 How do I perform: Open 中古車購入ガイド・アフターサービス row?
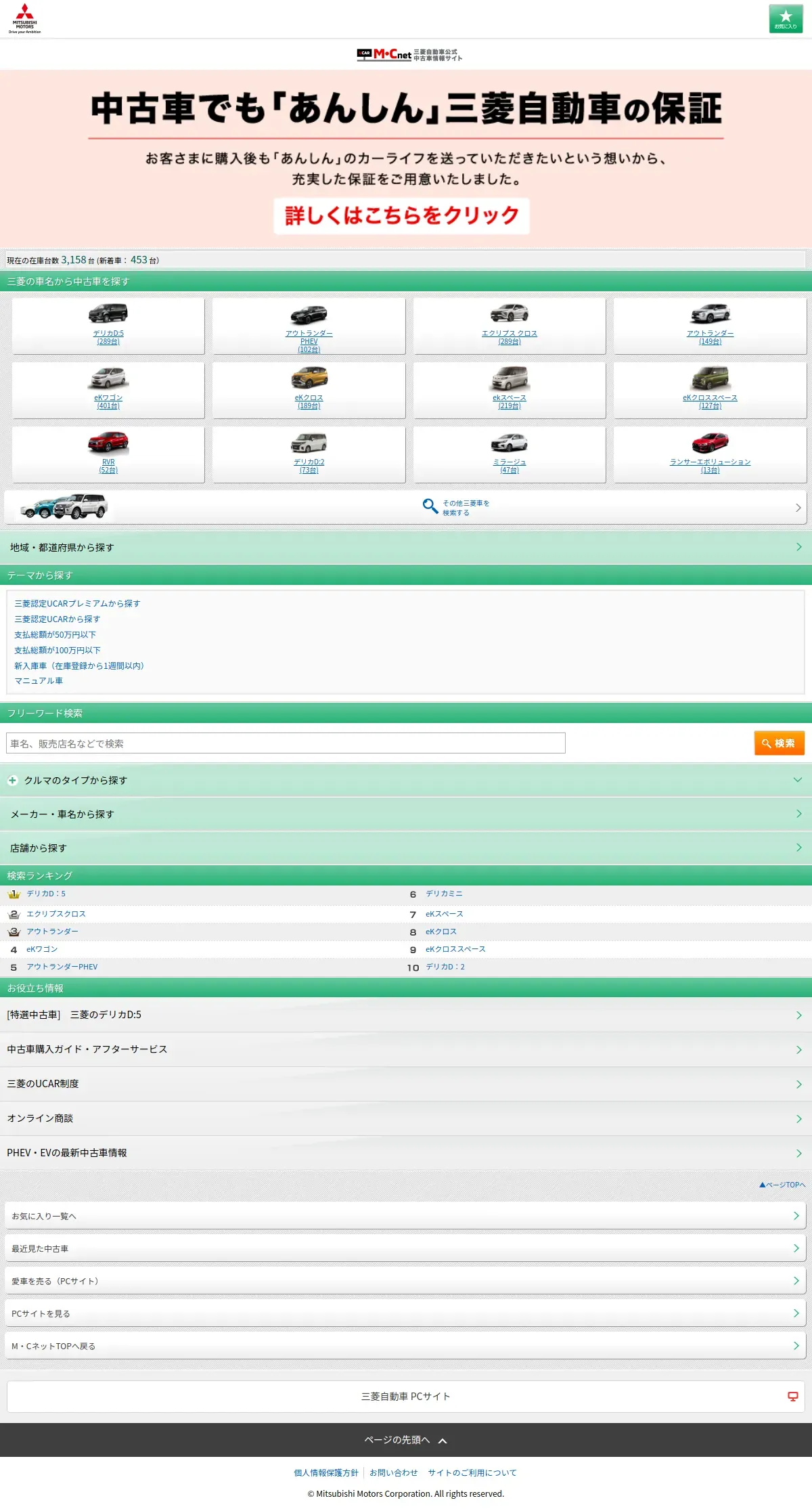click(406, 1049)
